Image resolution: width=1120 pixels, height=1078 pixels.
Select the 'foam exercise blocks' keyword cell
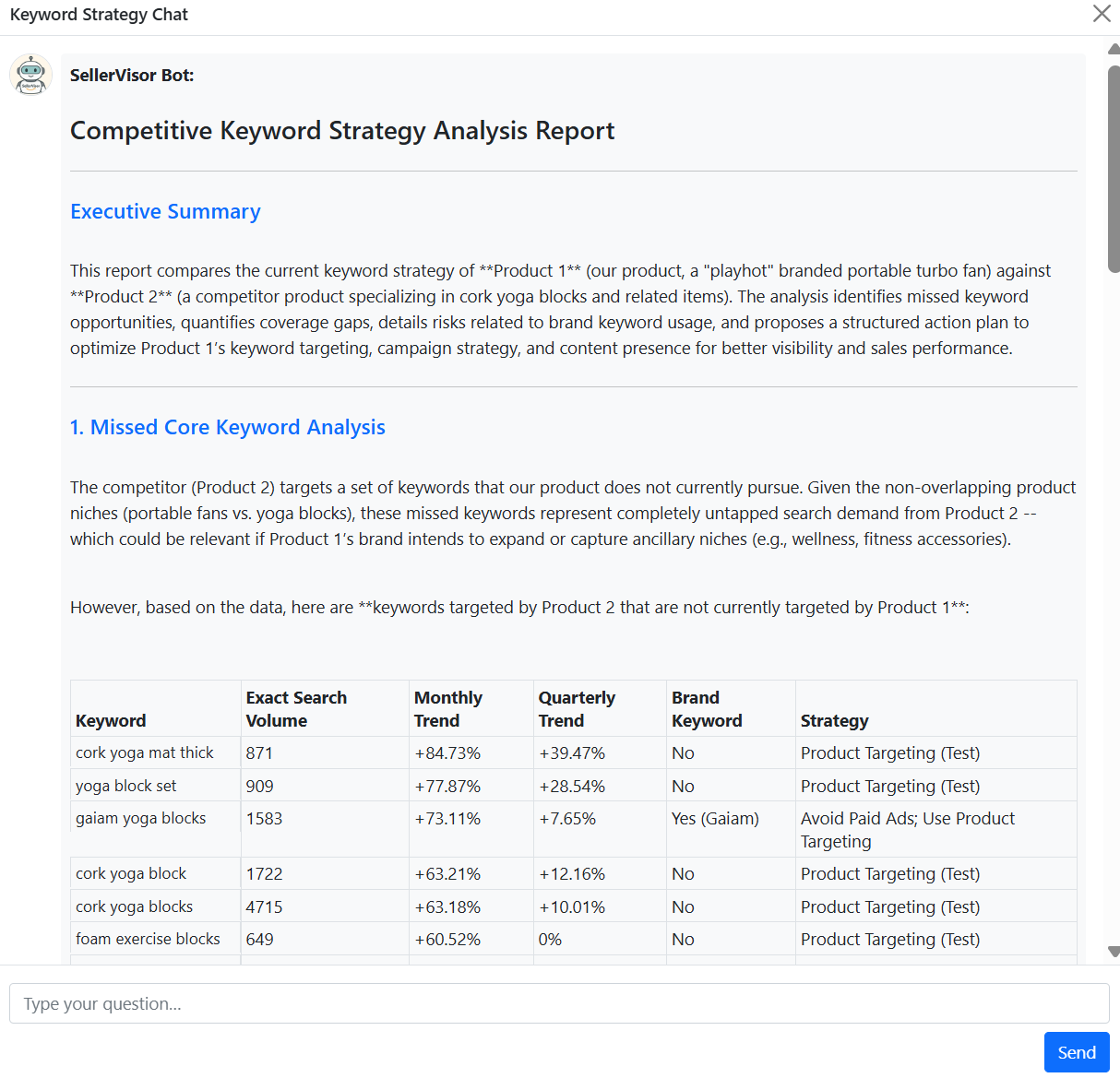click(x=155, y=939)
